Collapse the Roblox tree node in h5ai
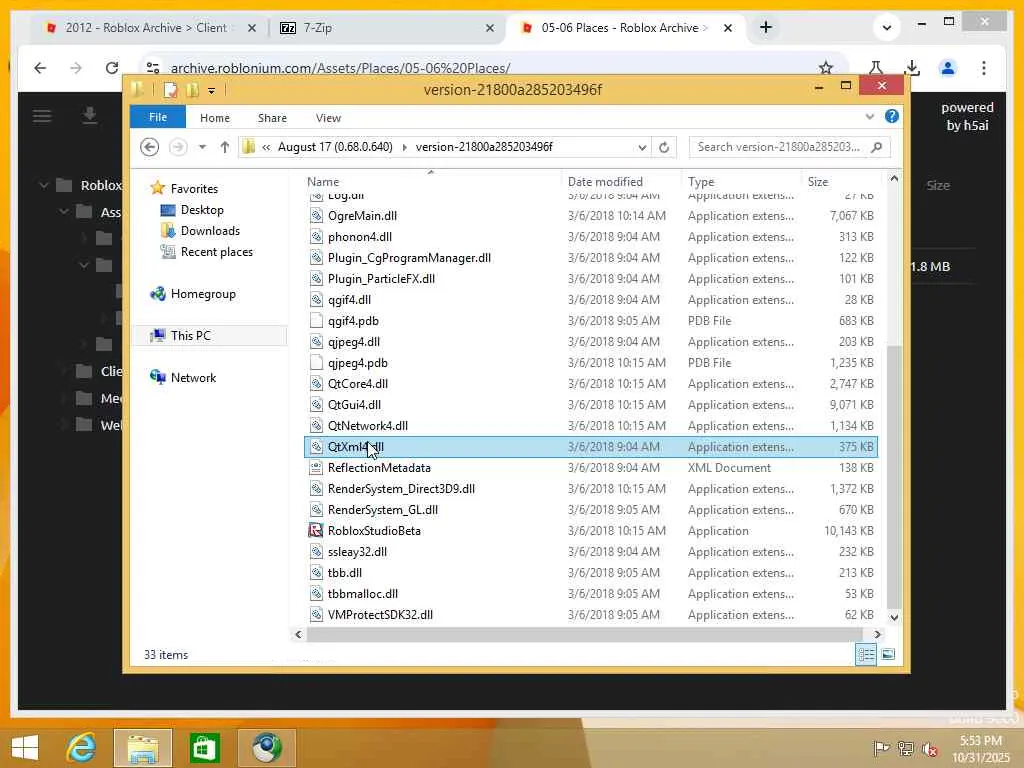Viewport: 1024px width, 768px height. click(x=44, y=185)
